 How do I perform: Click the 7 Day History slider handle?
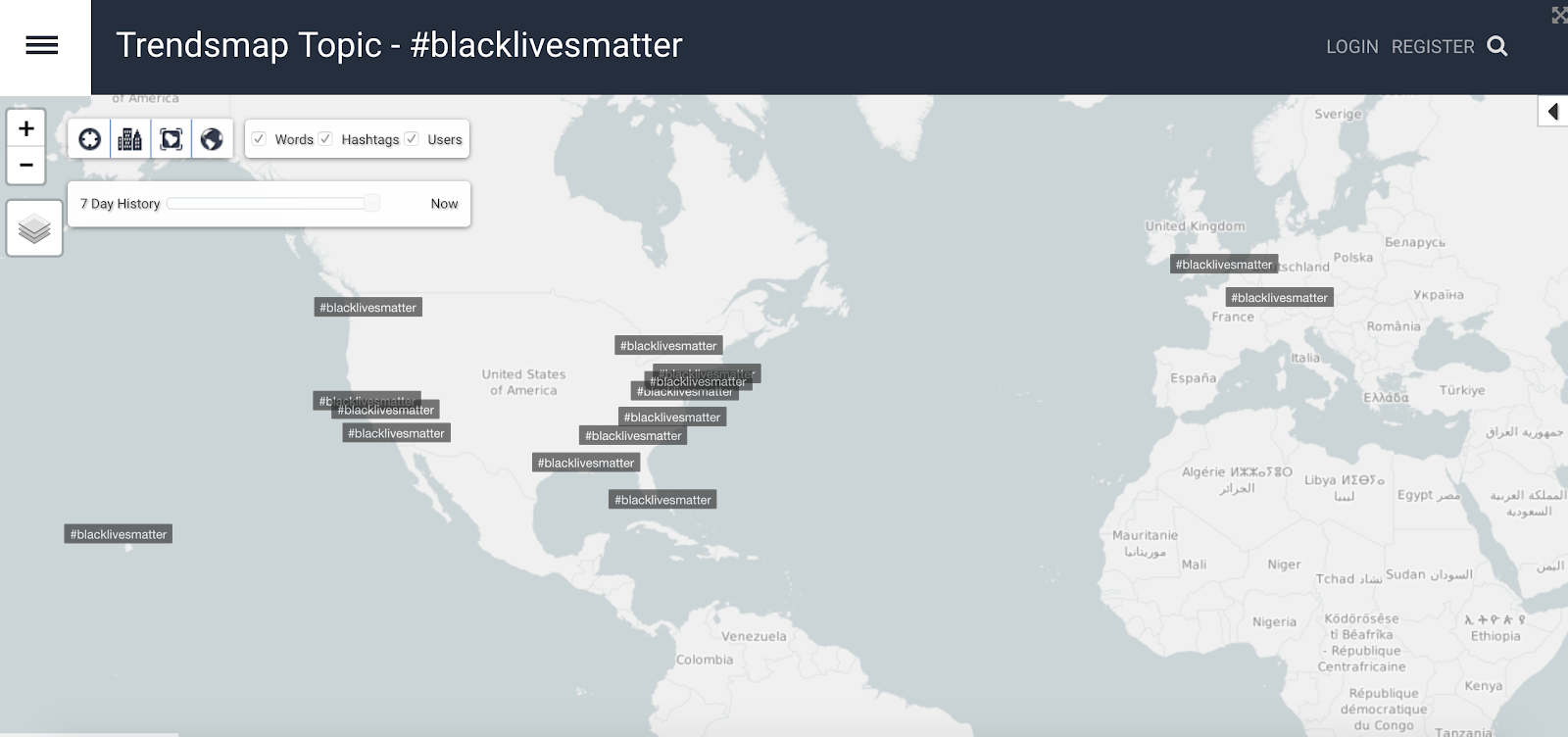tap(372, 203)
